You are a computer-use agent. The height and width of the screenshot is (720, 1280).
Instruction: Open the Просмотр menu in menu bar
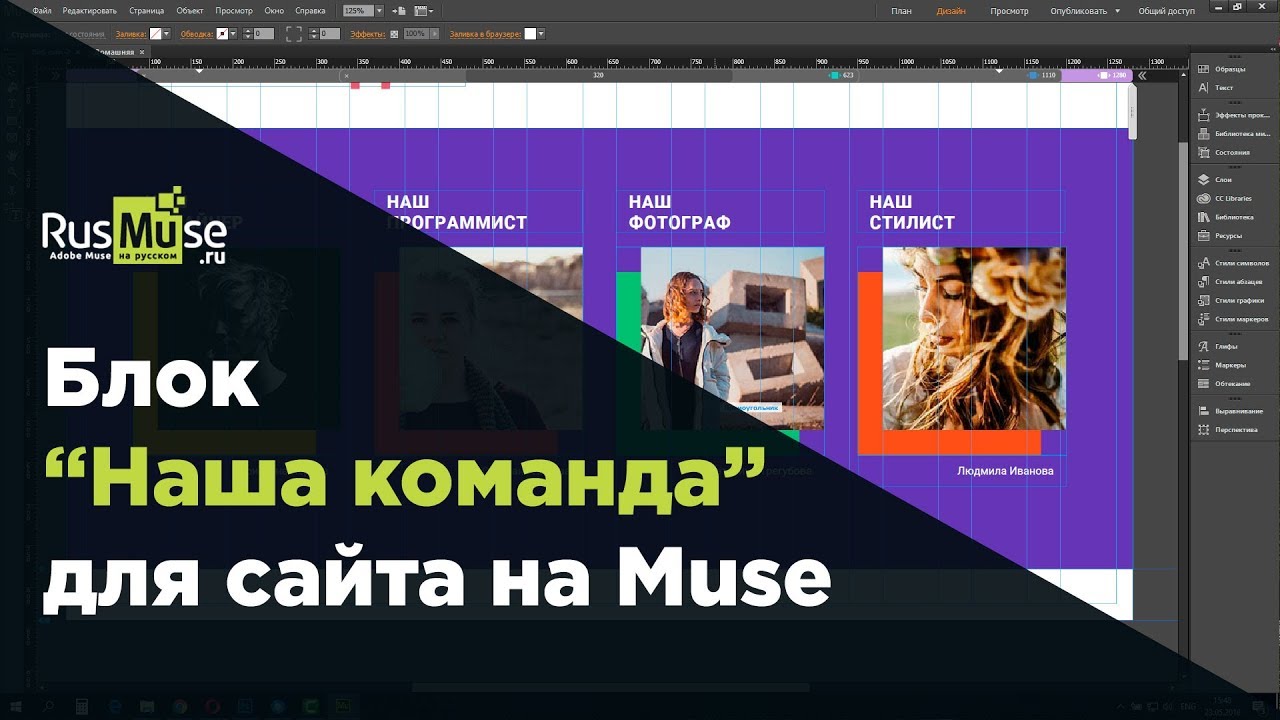234,11
